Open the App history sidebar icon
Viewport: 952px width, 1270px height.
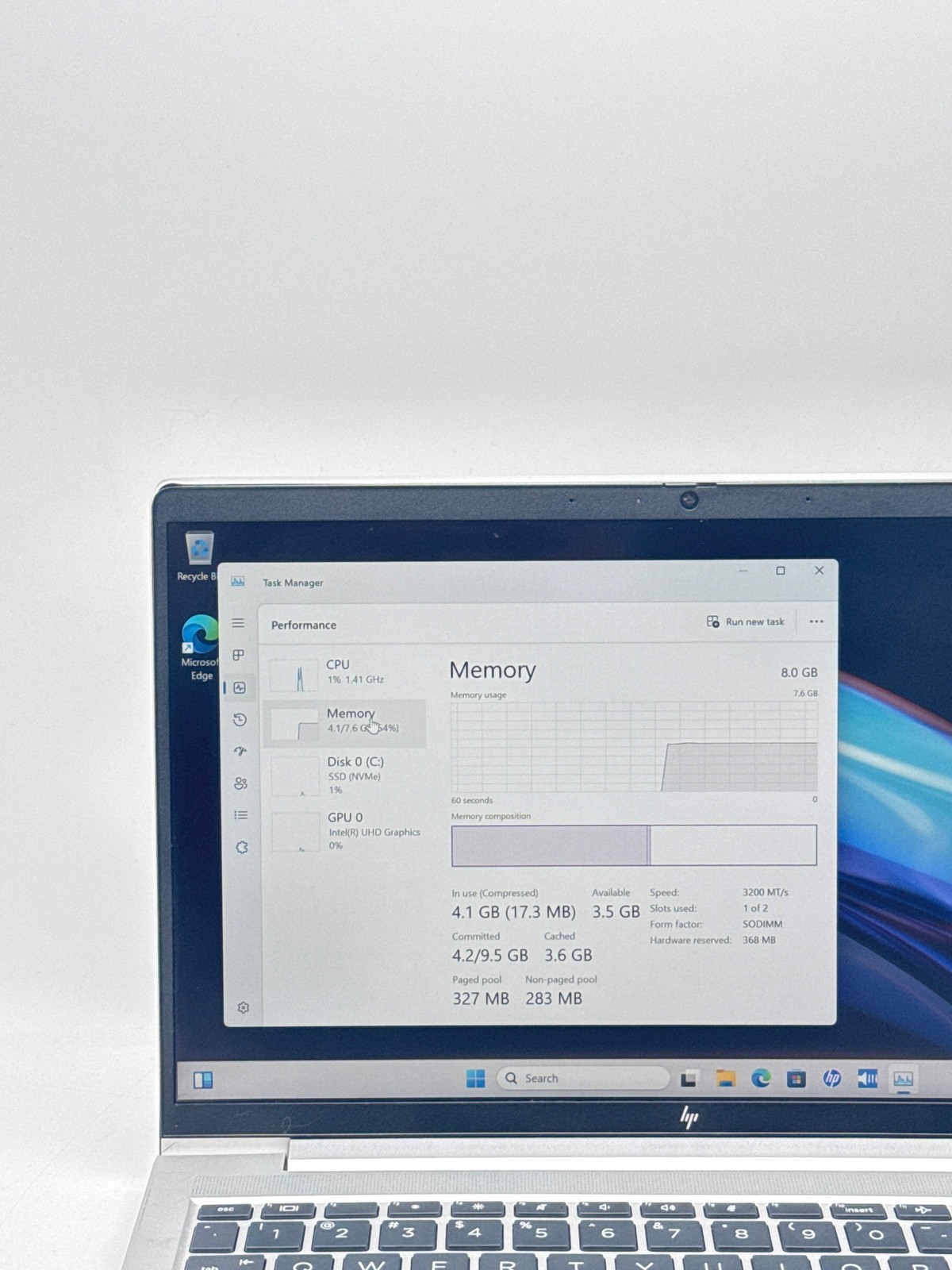tap(240, 719)
